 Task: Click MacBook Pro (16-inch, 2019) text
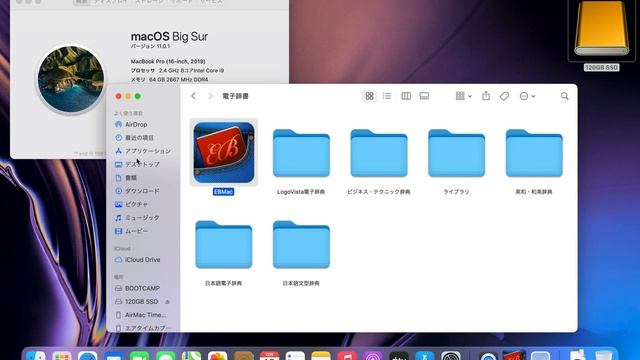[x=168, y=61]
